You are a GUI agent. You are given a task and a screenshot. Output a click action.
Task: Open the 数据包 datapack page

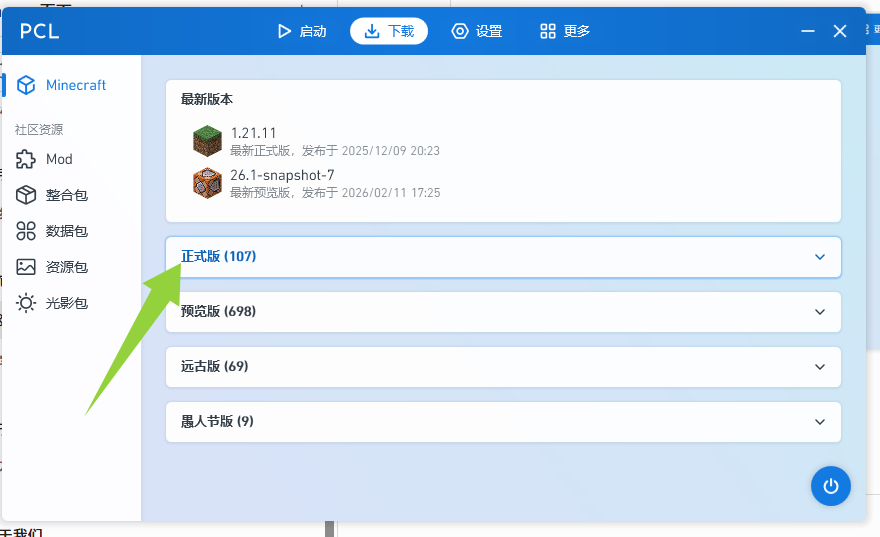71,231
